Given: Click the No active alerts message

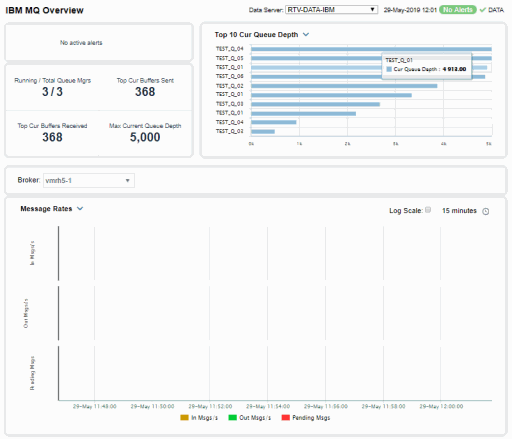Looking at the screenshot, I should (x=81, y=43).
